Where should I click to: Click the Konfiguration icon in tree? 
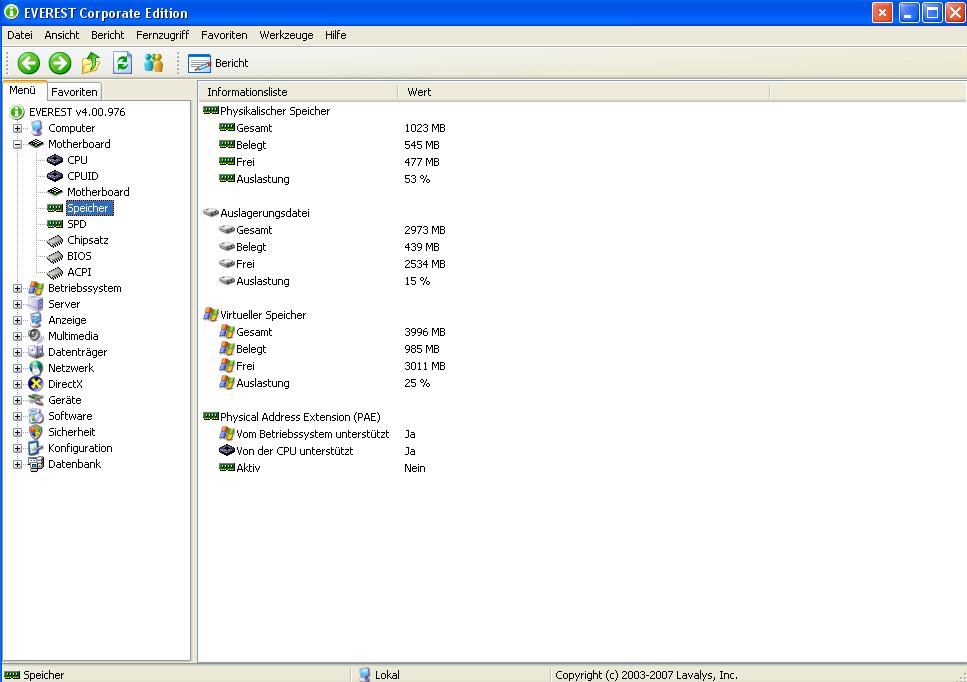click(x=36, y=449)
